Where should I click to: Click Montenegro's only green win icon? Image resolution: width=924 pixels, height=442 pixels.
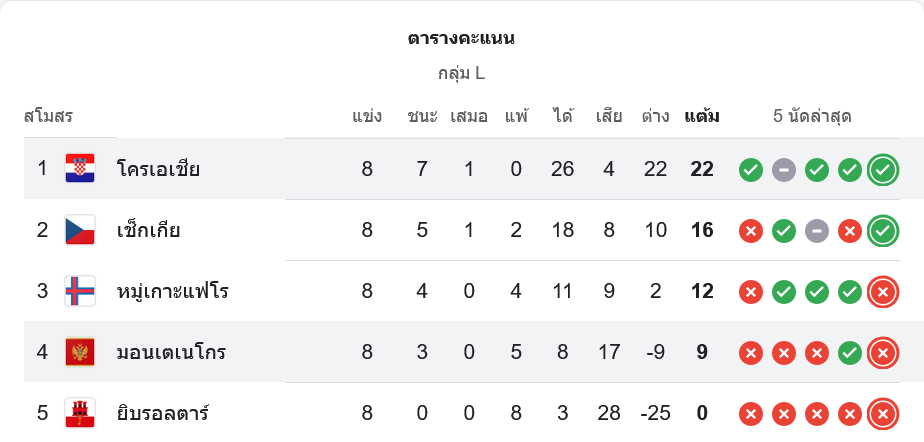pyautogui.click(x=850, y=353)
